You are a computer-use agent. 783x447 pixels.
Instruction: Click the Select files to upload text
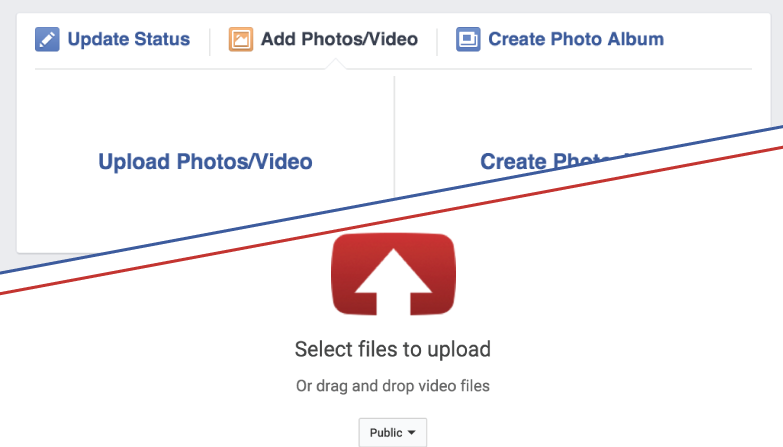[x=392, y=349]
